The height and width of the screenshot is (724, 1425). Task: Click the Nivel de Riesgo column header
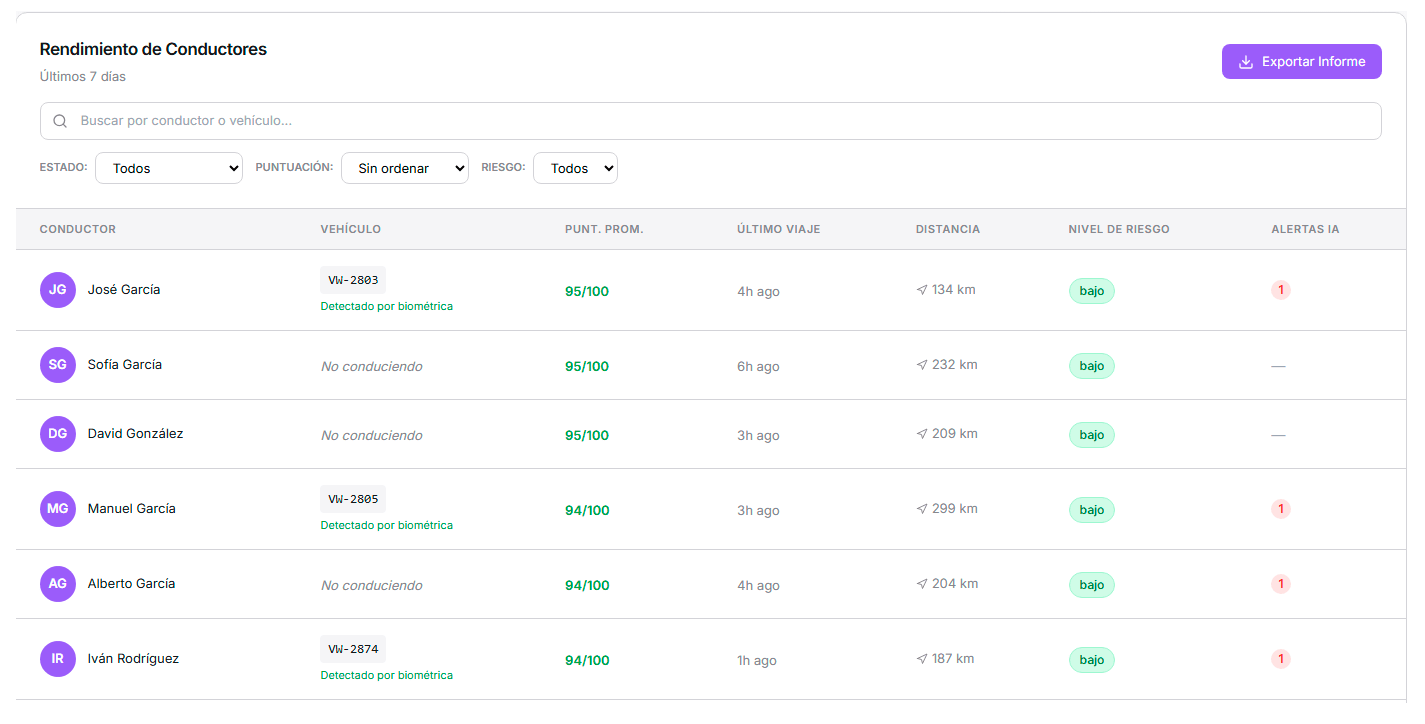tap(1118, 229)
